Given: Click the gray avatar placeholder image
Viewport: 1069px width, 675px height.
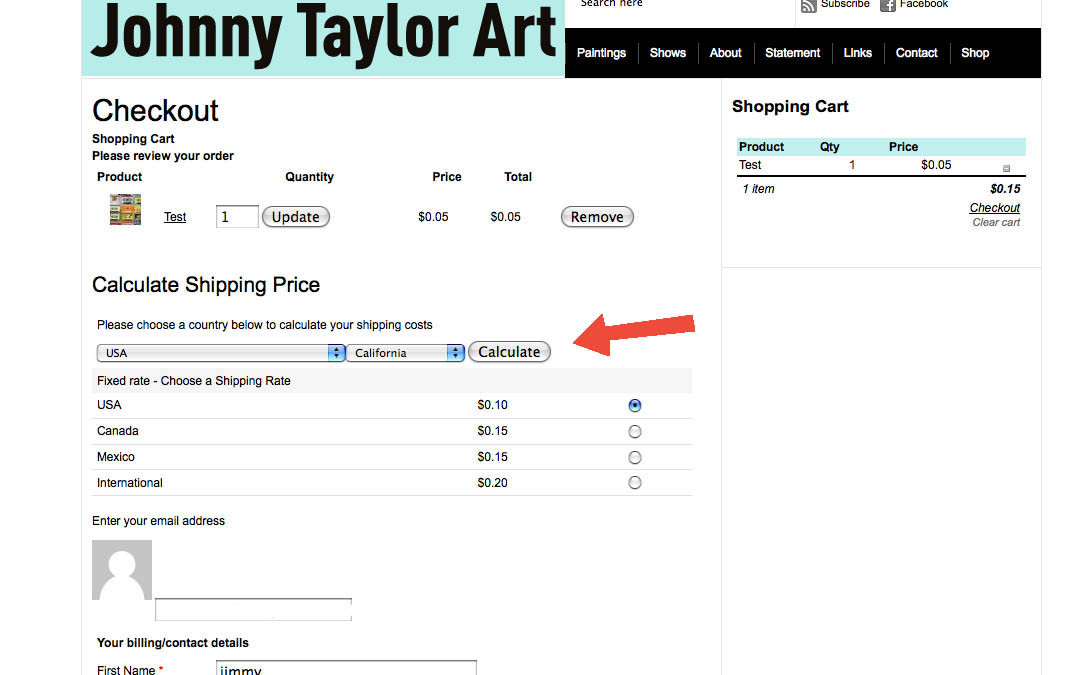Looking at the screenshot, I should [x=122, y=570].
